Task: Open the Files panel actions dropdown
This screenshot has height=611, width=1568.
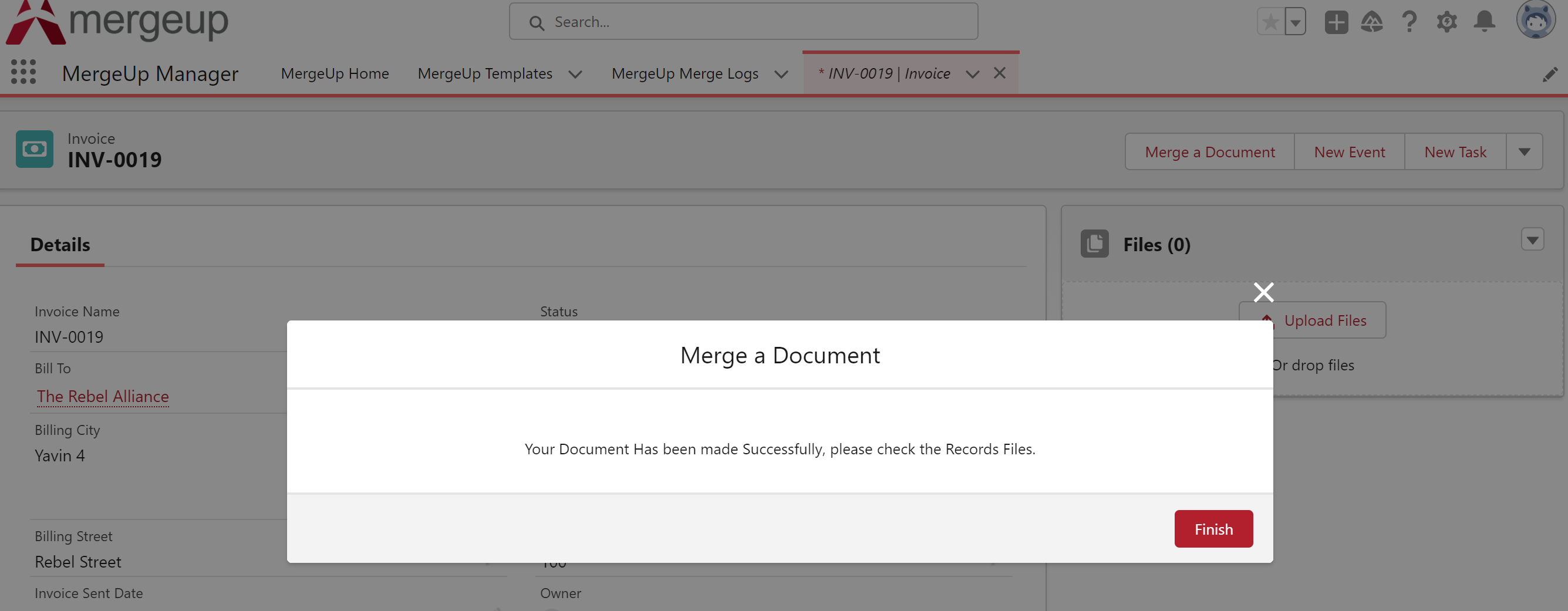Action: click(1532, 240)
